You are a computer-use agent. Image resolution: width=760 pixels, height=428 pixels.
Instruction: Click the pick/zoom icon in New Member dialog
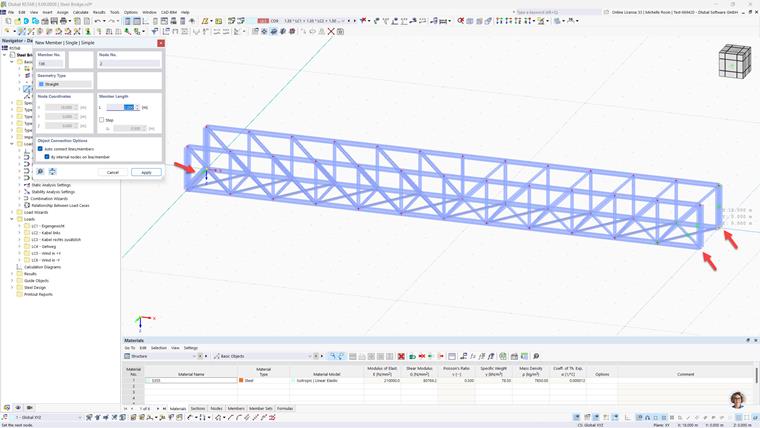(x=40, y=172)
